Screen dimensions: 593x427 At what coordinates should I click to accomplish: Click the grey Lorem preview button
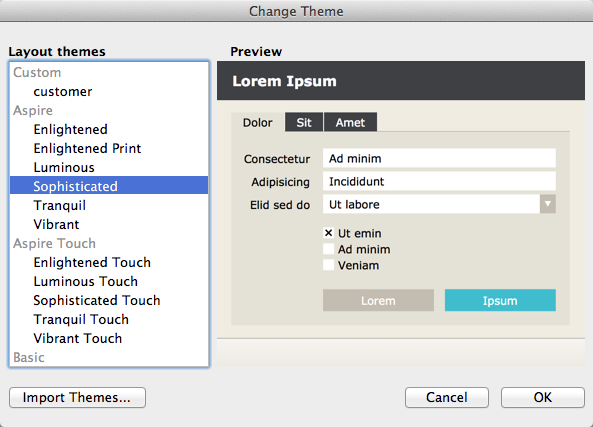378,300
